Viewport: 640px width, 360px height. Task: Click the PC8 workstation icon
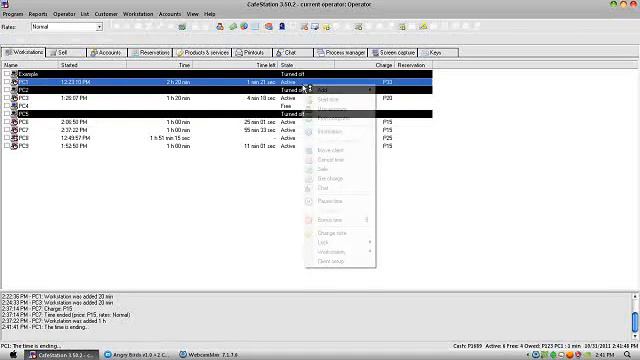tap(14, 138)
